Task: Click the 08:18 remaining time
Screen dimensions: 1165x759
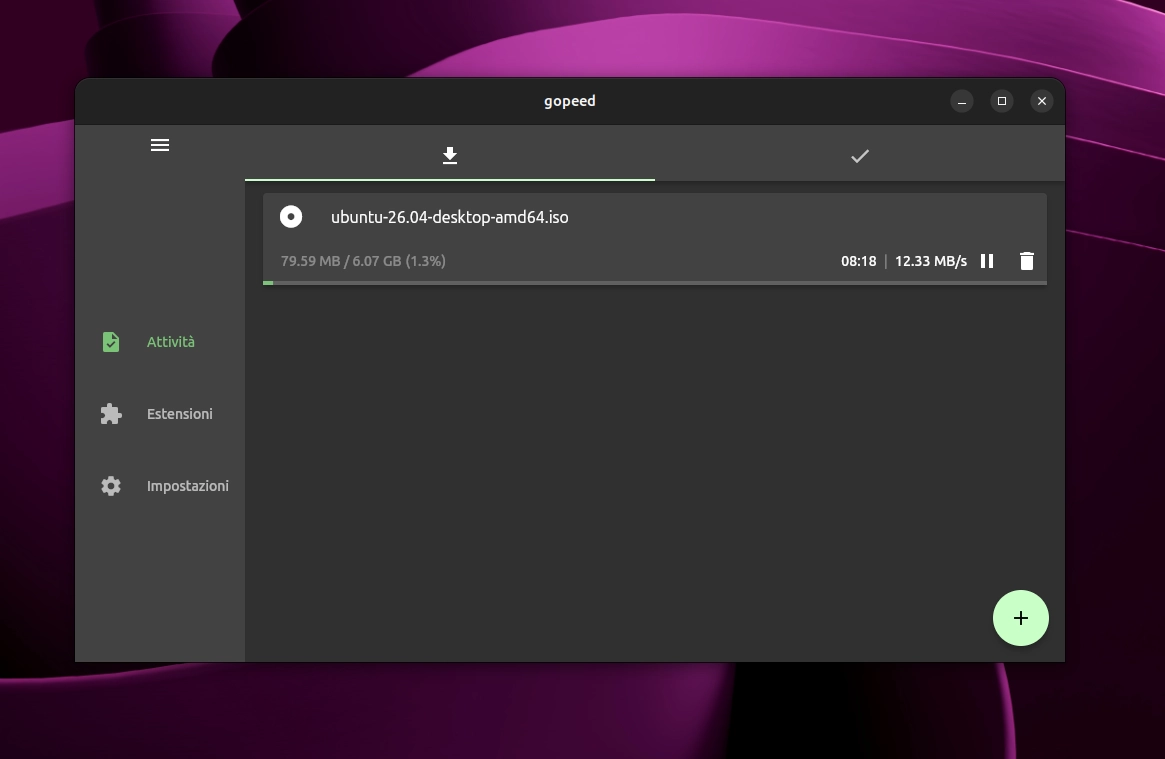Action: click(x=858, y=261)
